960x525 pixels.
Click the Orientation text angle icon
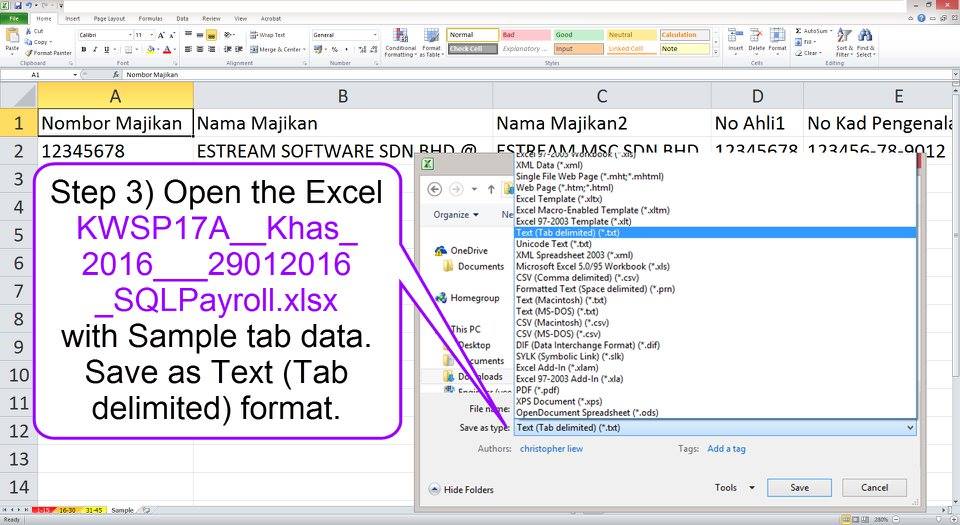coord(228,35)
